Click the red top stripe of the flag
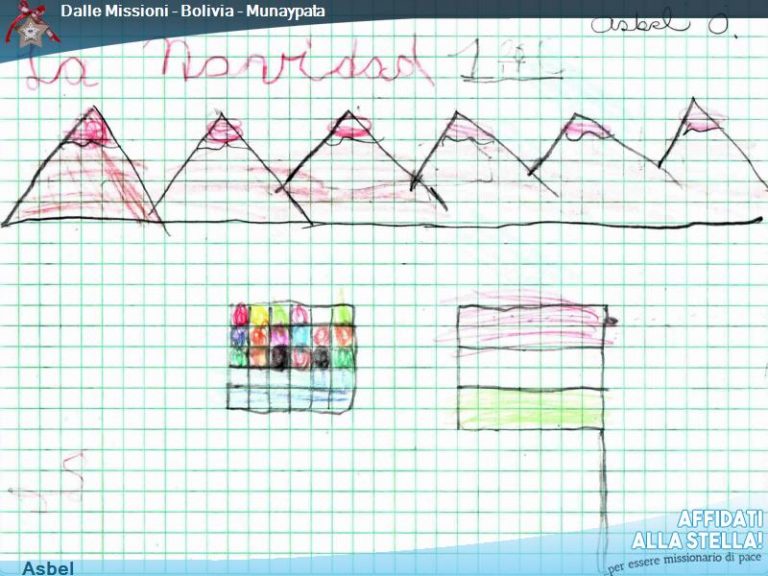 click(x=530, y=325)
